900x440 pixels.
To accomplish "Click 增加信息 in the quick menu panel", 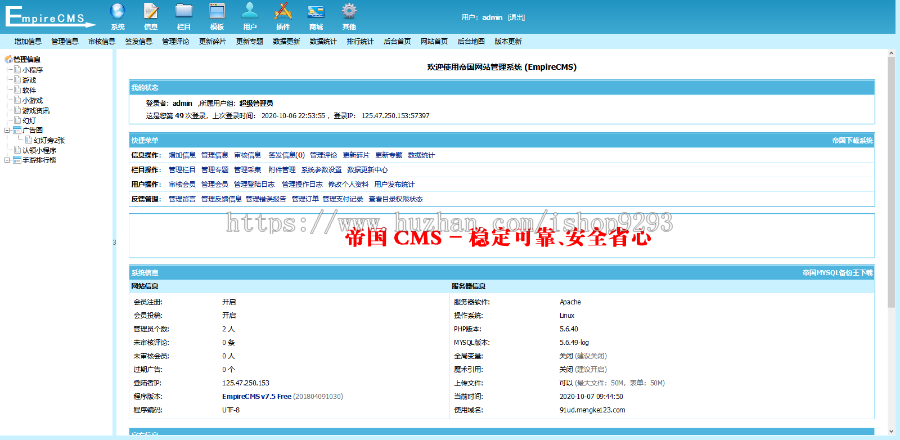I will [182, 155].
